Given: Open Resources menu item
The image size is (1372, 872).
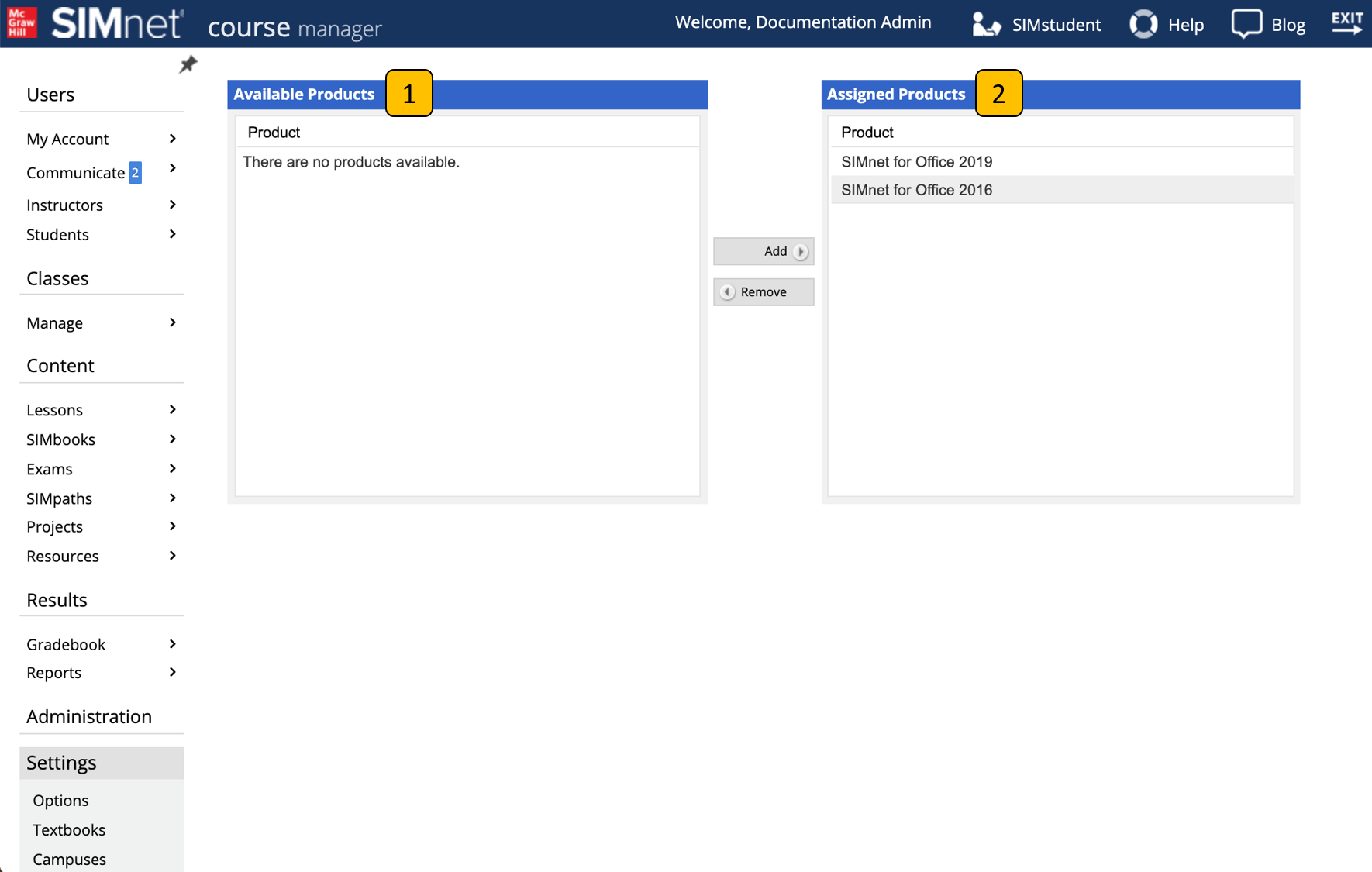Looking at the screenshot, I should (x=63, y=557).
